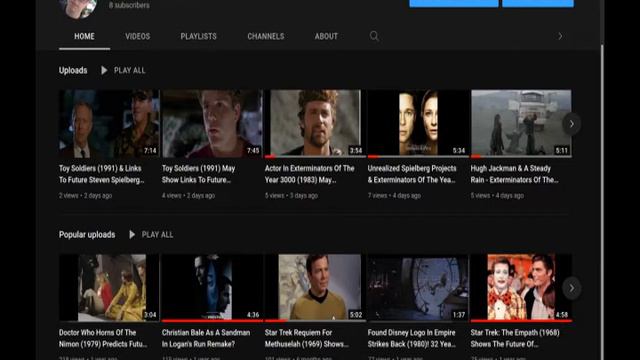The height and width of the screenshot is (360, 640).
Task: Click Play All text next to Popular uploads
Action: tap(157, 235)
